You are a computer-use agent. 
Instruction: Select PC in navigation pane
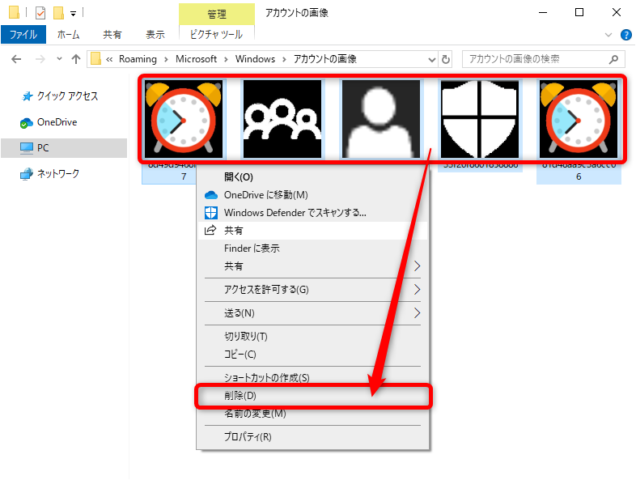[x=64, y=148]
